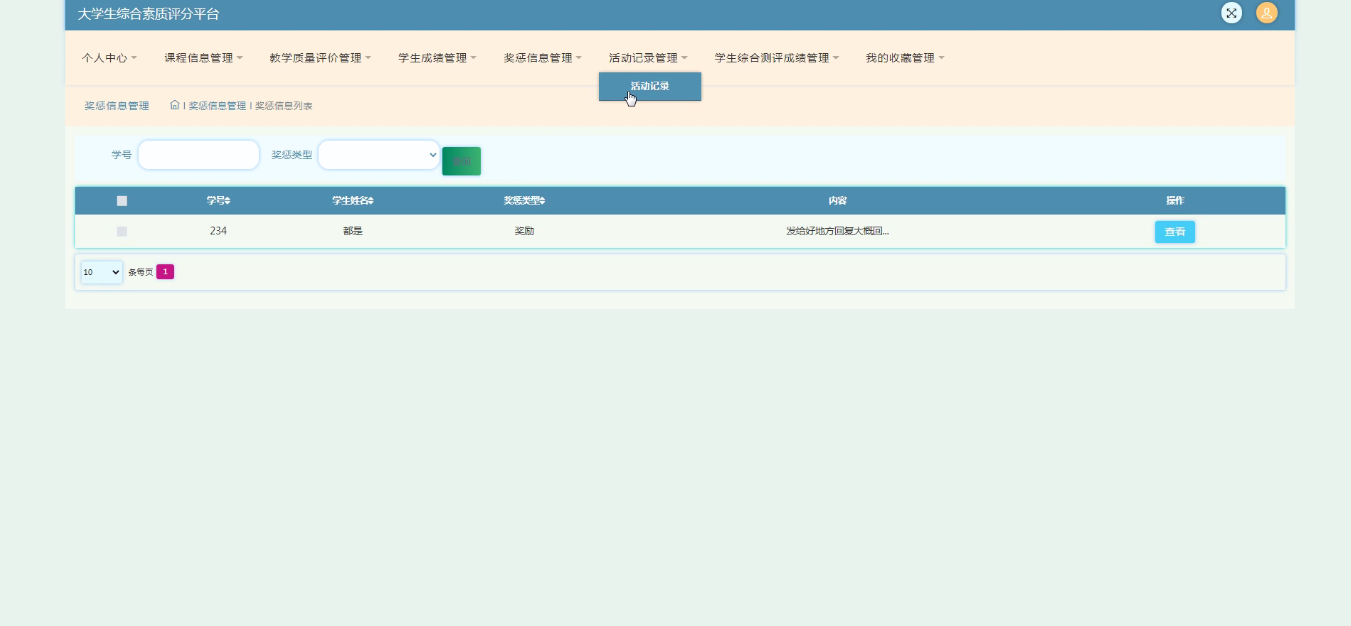Open the user avatar icon in header
Viewport: 1351px width, 626px height.
tap(1267, 13)
